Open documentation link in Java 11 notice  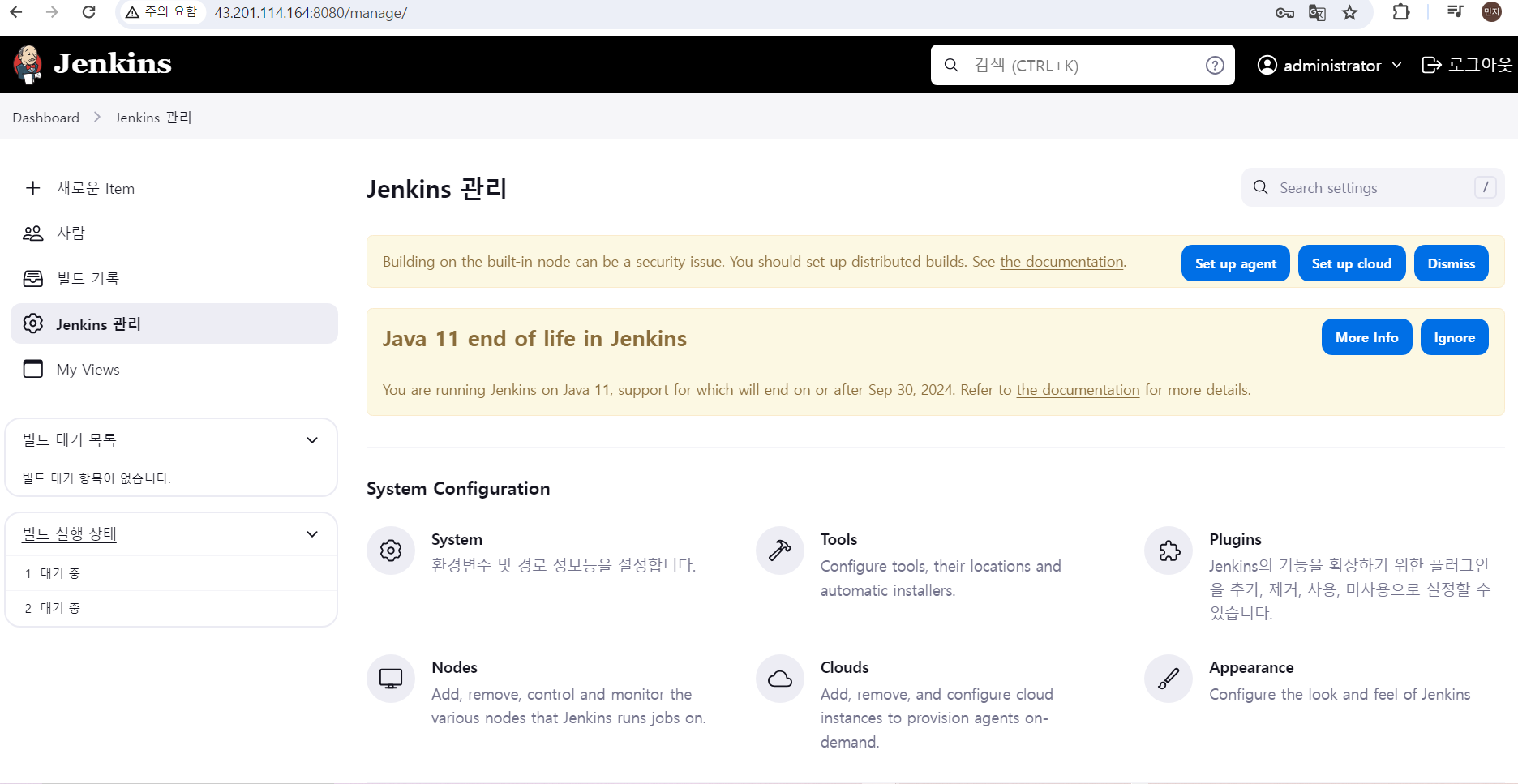(1078, 390)
